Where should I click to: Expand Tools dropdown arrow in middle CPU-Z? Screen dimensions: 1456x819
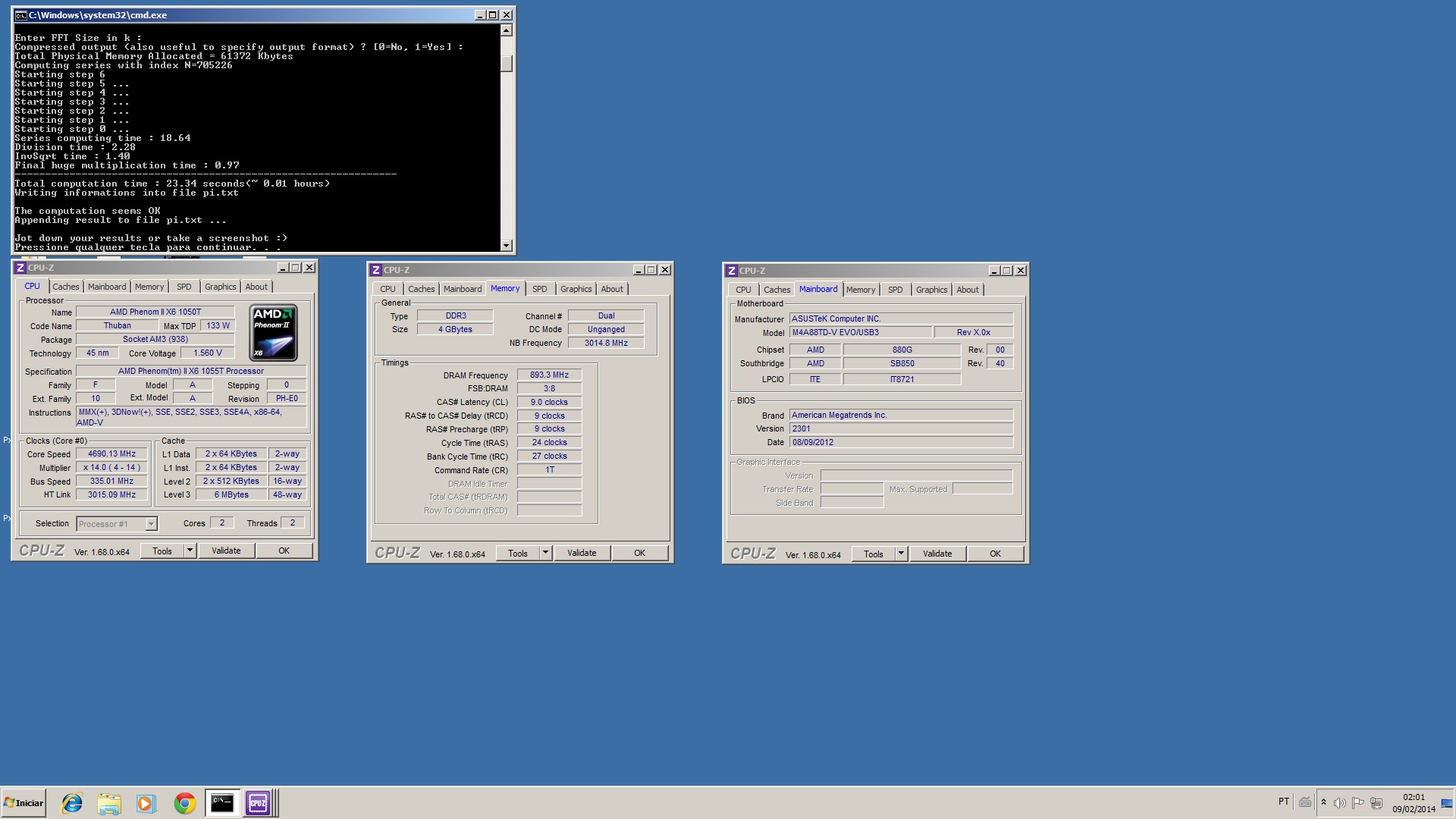[x=546, y=553]
